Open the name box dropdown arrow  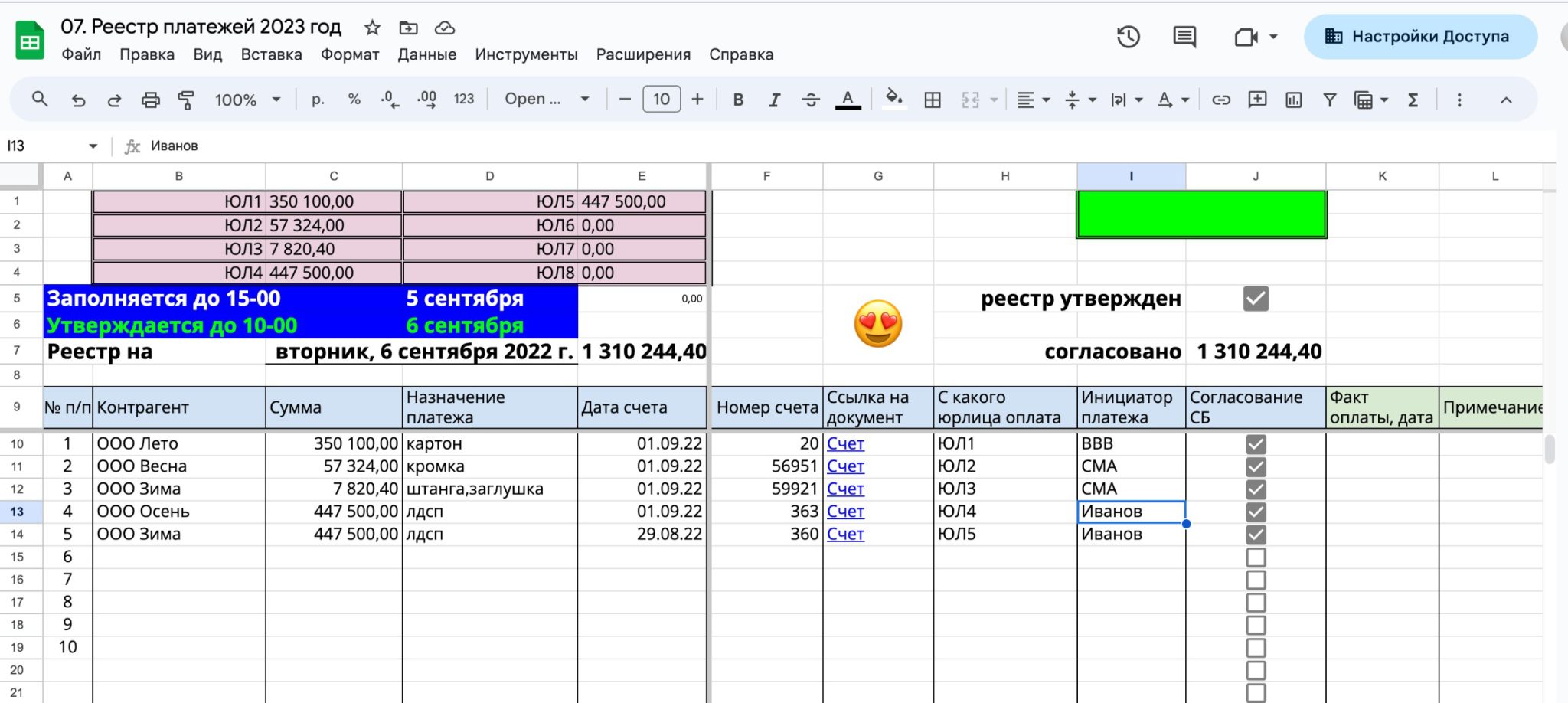pos(93,146)
